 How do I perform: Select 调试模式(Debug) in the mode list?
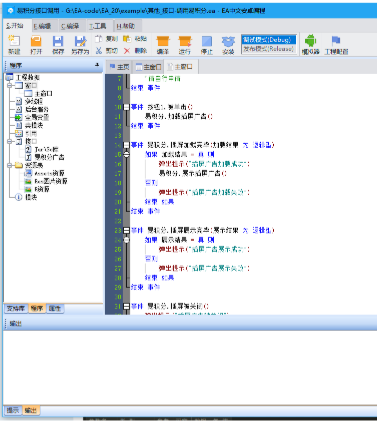pos(269,40)
